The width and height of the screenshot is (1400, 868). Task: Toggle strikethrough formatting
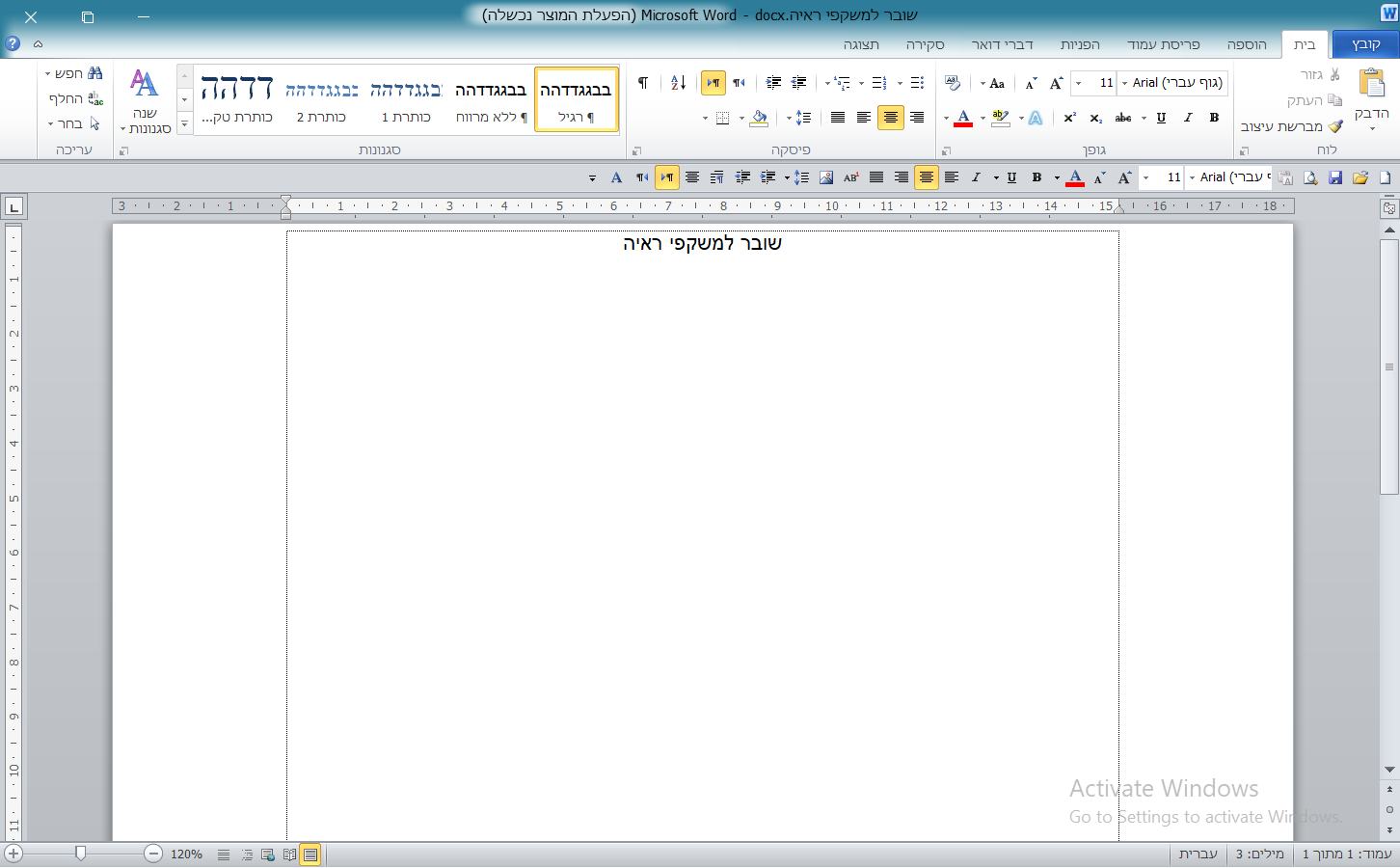tap(1123, 118)
